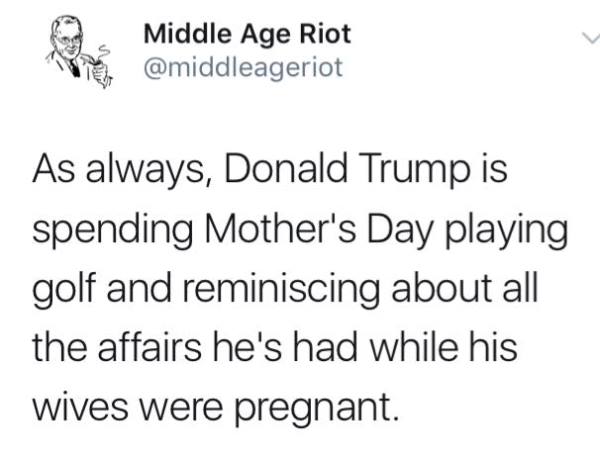The image size is (600, 454).
Task: Open the Middle Age Riot display name
Action: tap(247, 34)
